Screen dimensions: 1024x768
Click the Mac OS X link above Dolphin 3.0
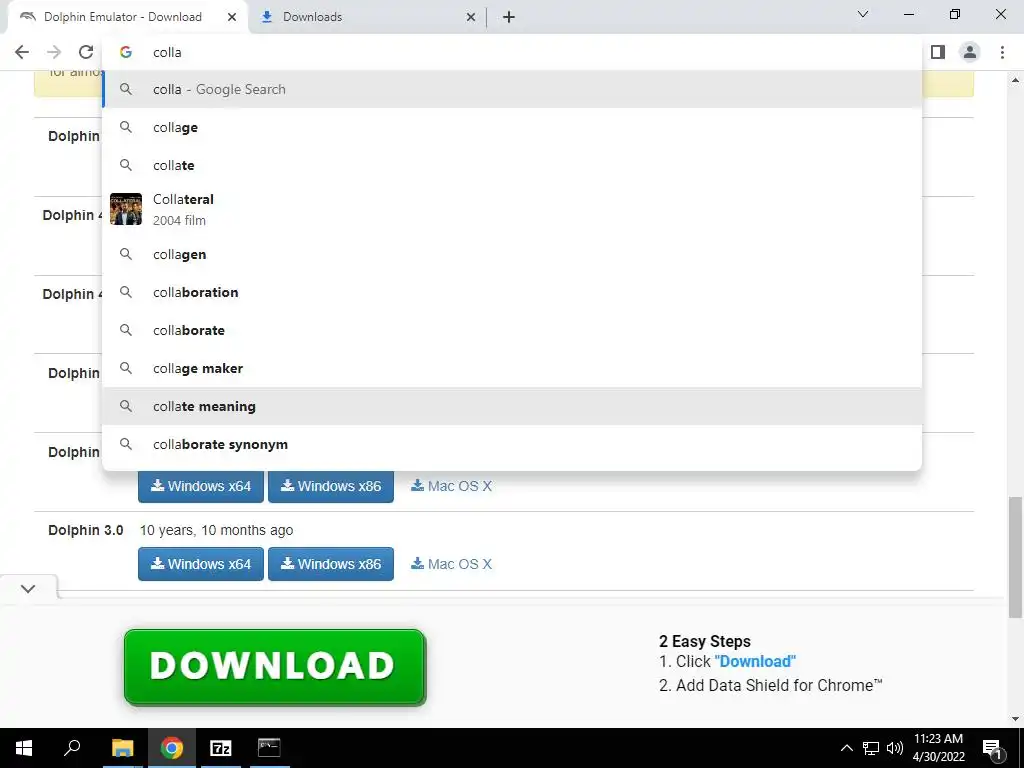(x=451, y=486)
